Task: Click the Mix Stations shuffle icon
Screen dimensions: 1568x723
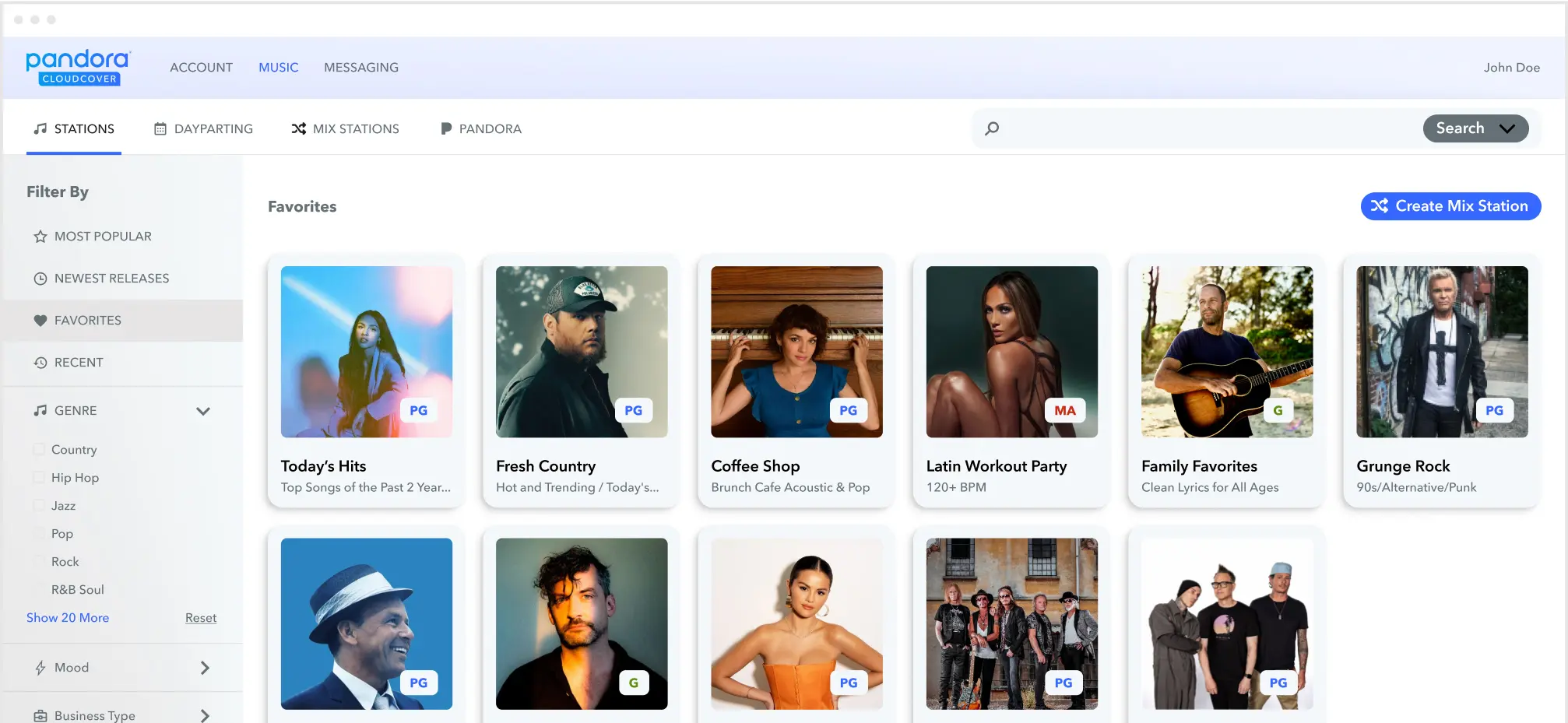Action: click(299, 128)
